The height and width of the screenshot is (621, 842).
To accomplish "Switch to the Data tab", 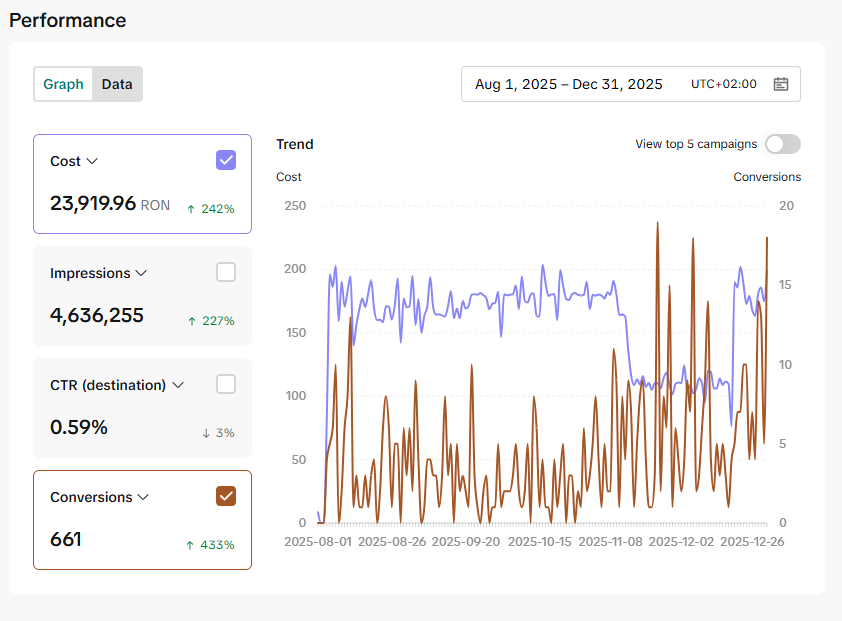I will (117, 84).
